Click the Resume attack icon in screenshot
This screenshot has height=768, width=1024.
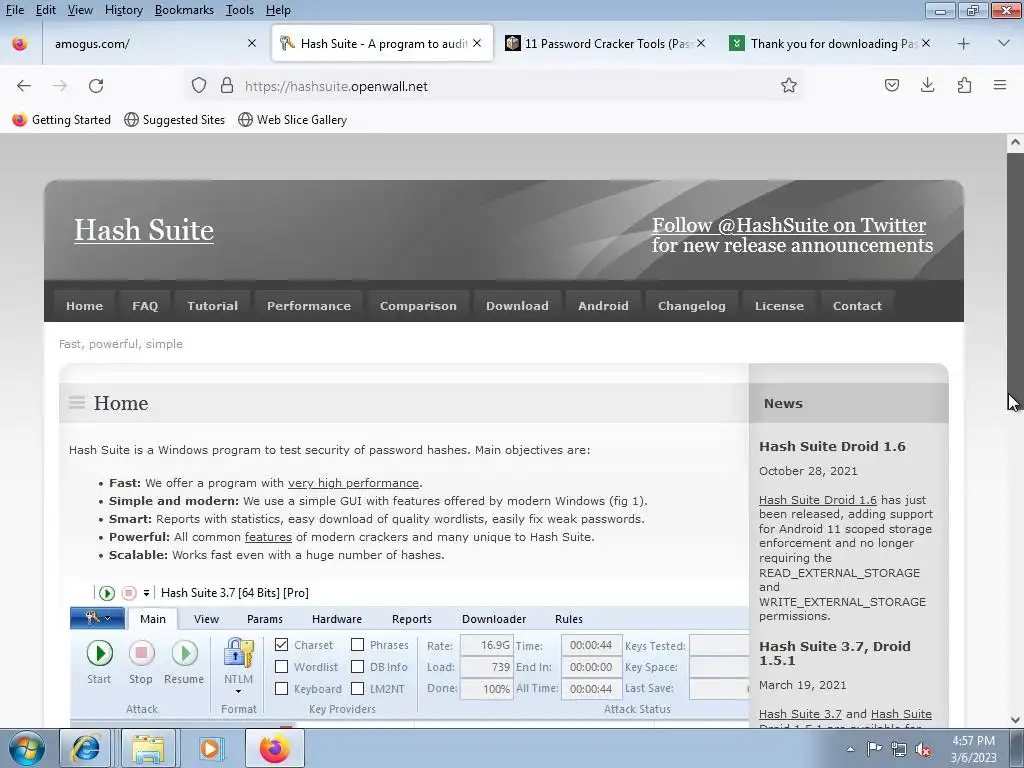(185, 653)
